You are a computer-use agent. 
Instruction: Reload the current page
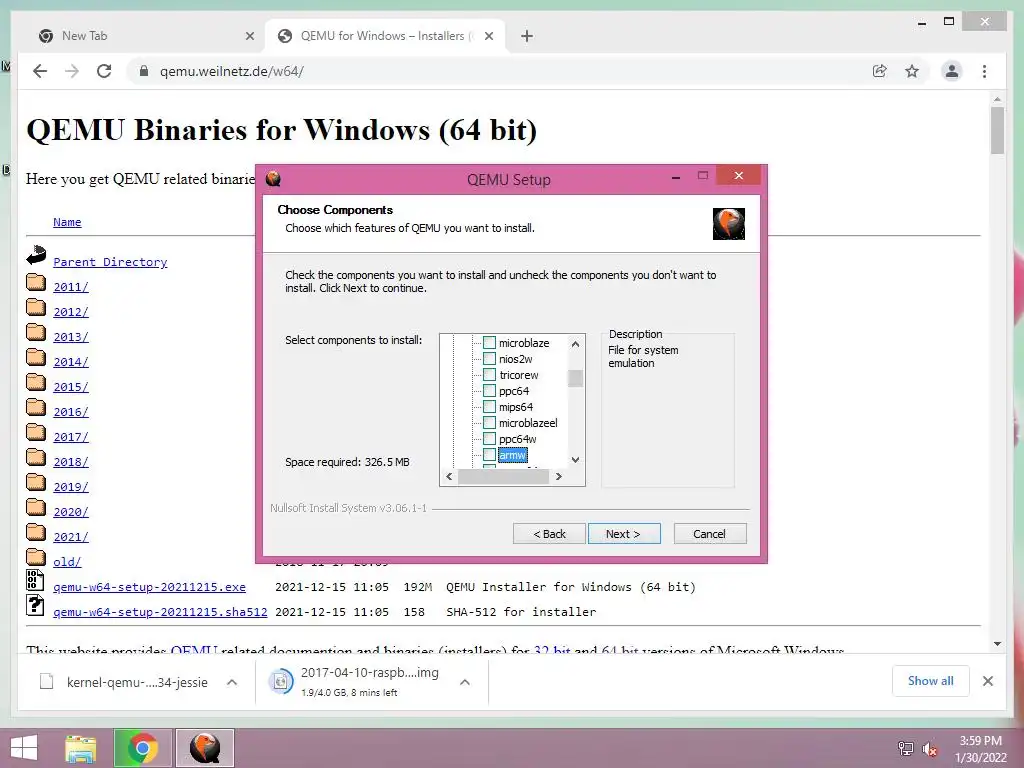coord(104,71)
